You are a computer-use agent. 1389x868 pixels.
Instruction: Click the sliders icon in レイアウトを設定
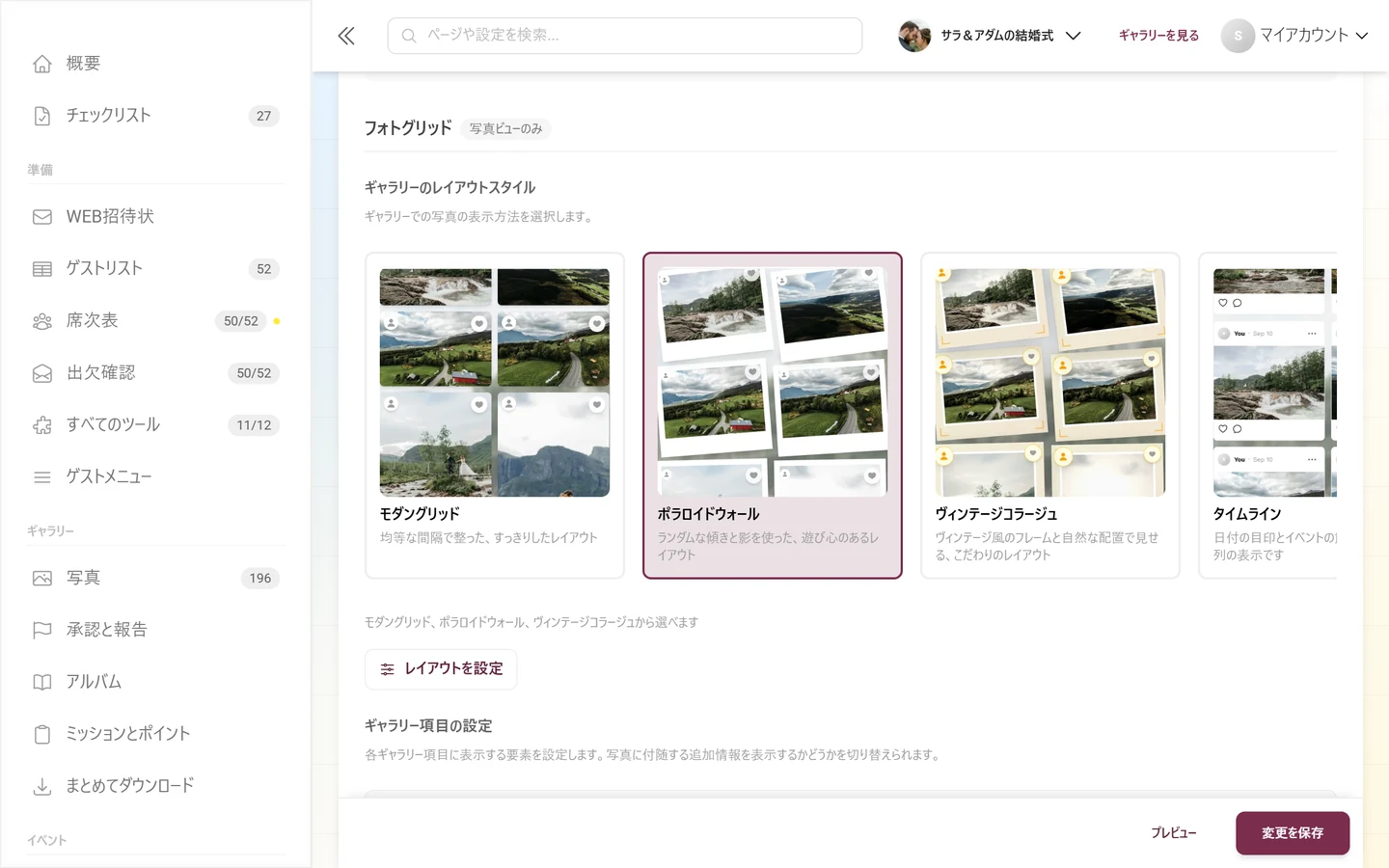[388, 669]
